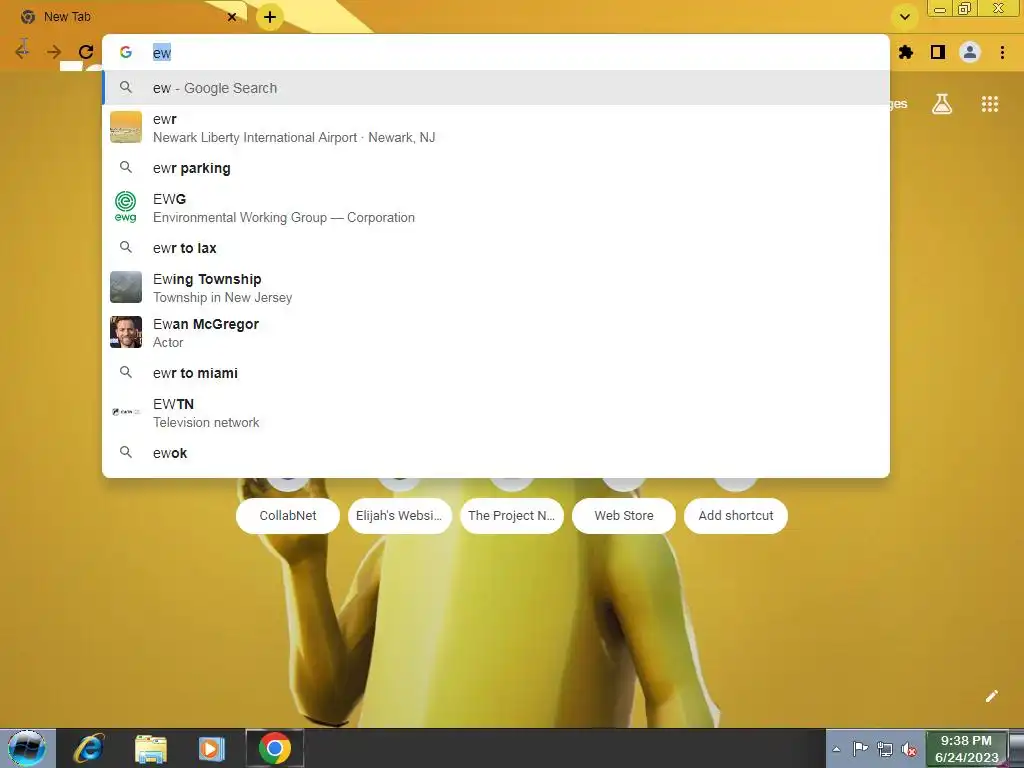Screen dimensions: 1024x768
Task: Choose the 'ew - Google Search' suggestion
Action: [496, 88]
